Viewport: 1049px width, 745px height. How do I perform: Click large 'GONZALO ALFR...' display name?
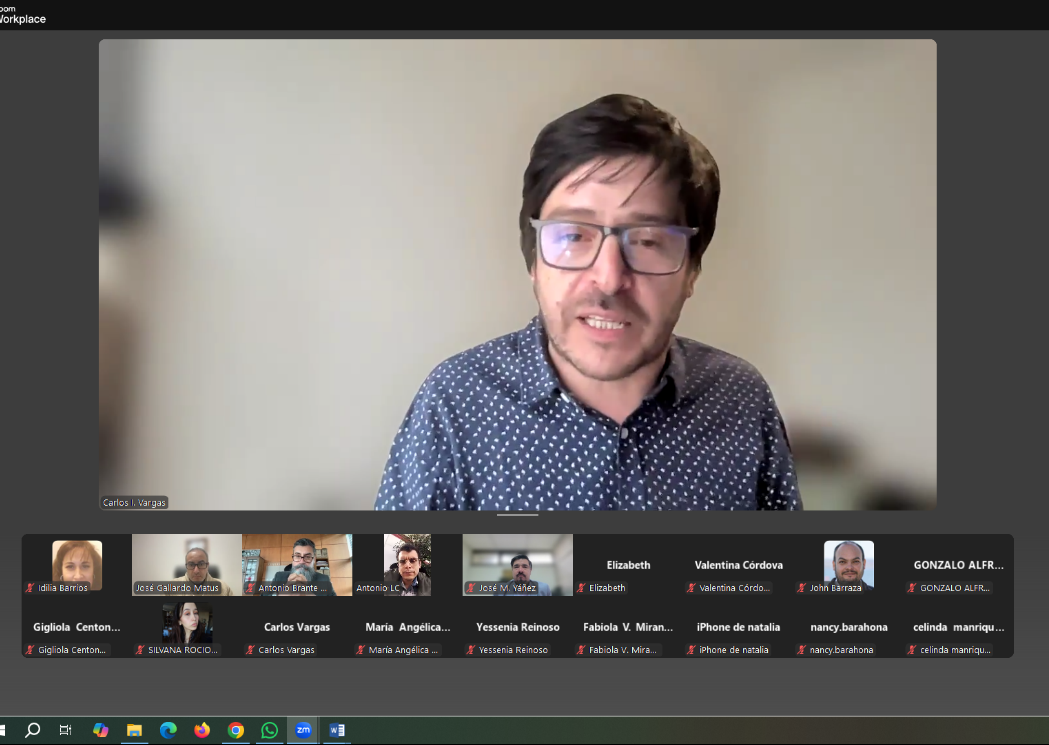(x=959, y=565)
